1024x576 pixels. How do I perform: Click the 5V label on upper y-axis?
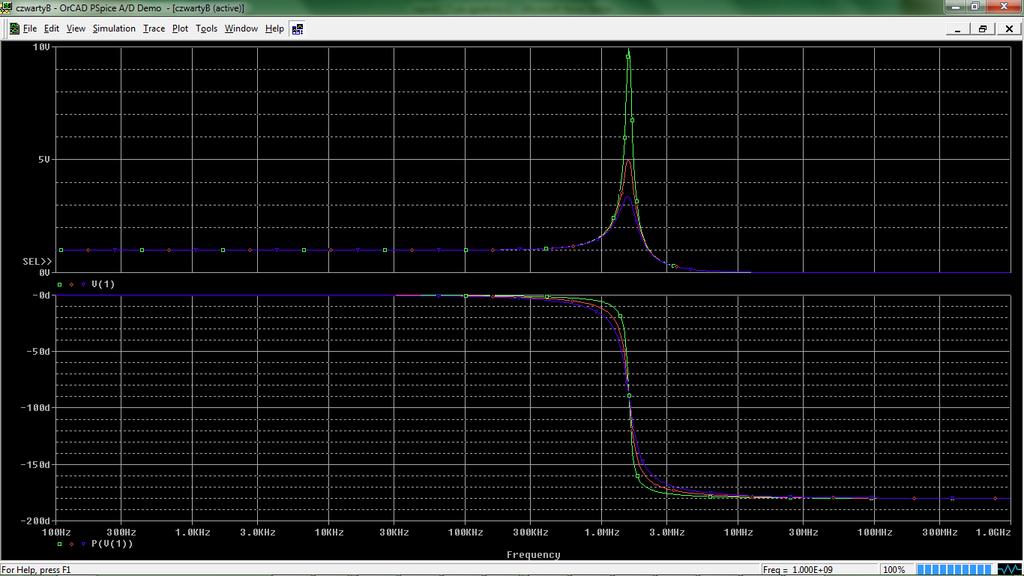click(44, 159)
